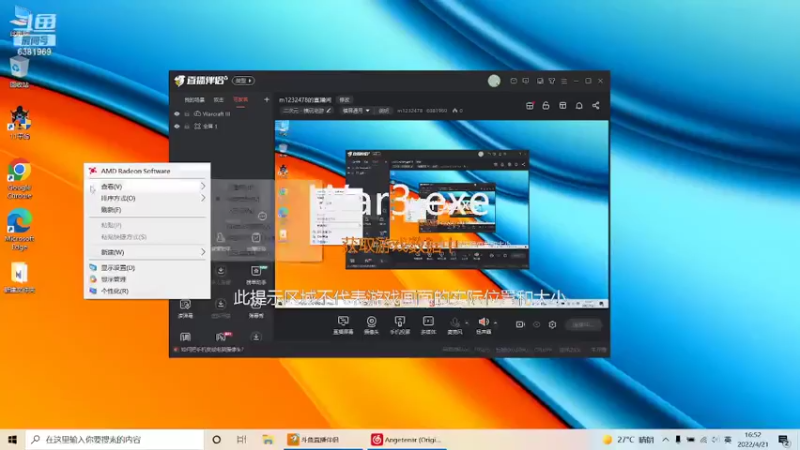Expand the arrow beside 查看(V)
Viewport: 800px width, 450px height.
[203, 186]
